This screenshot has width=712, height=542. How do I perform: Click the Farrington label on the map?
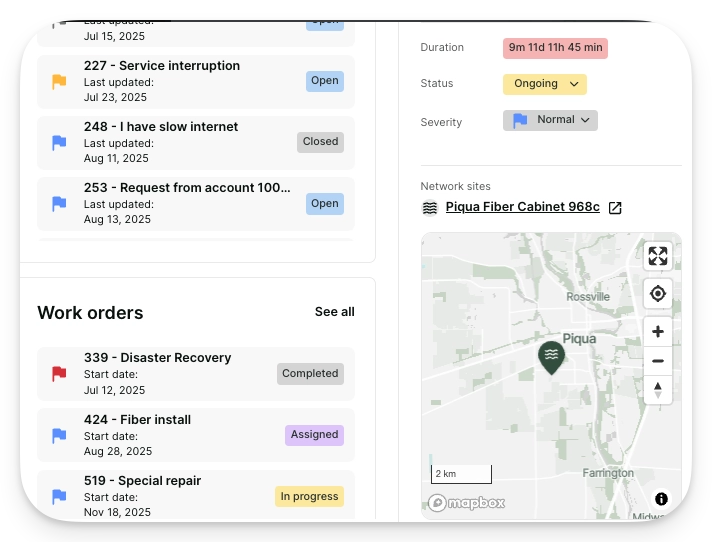point(608,473)
